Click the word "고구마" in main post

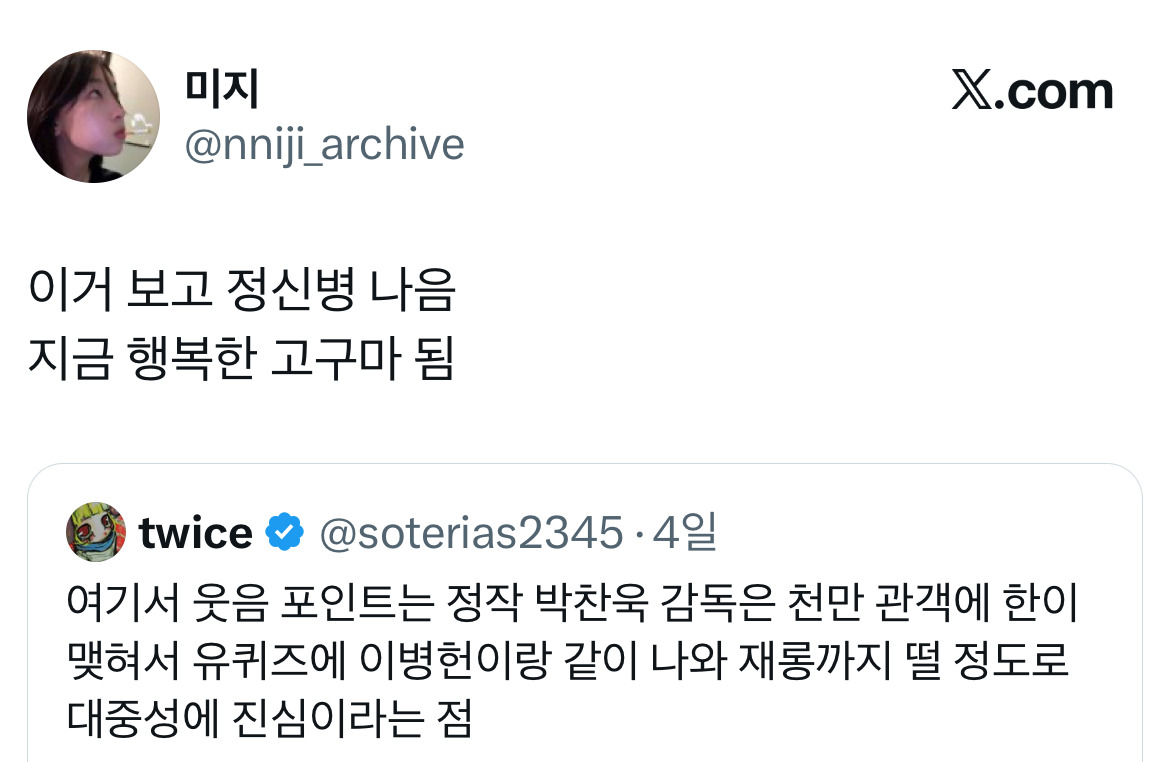pyautogui.click(x=327, y=359)
